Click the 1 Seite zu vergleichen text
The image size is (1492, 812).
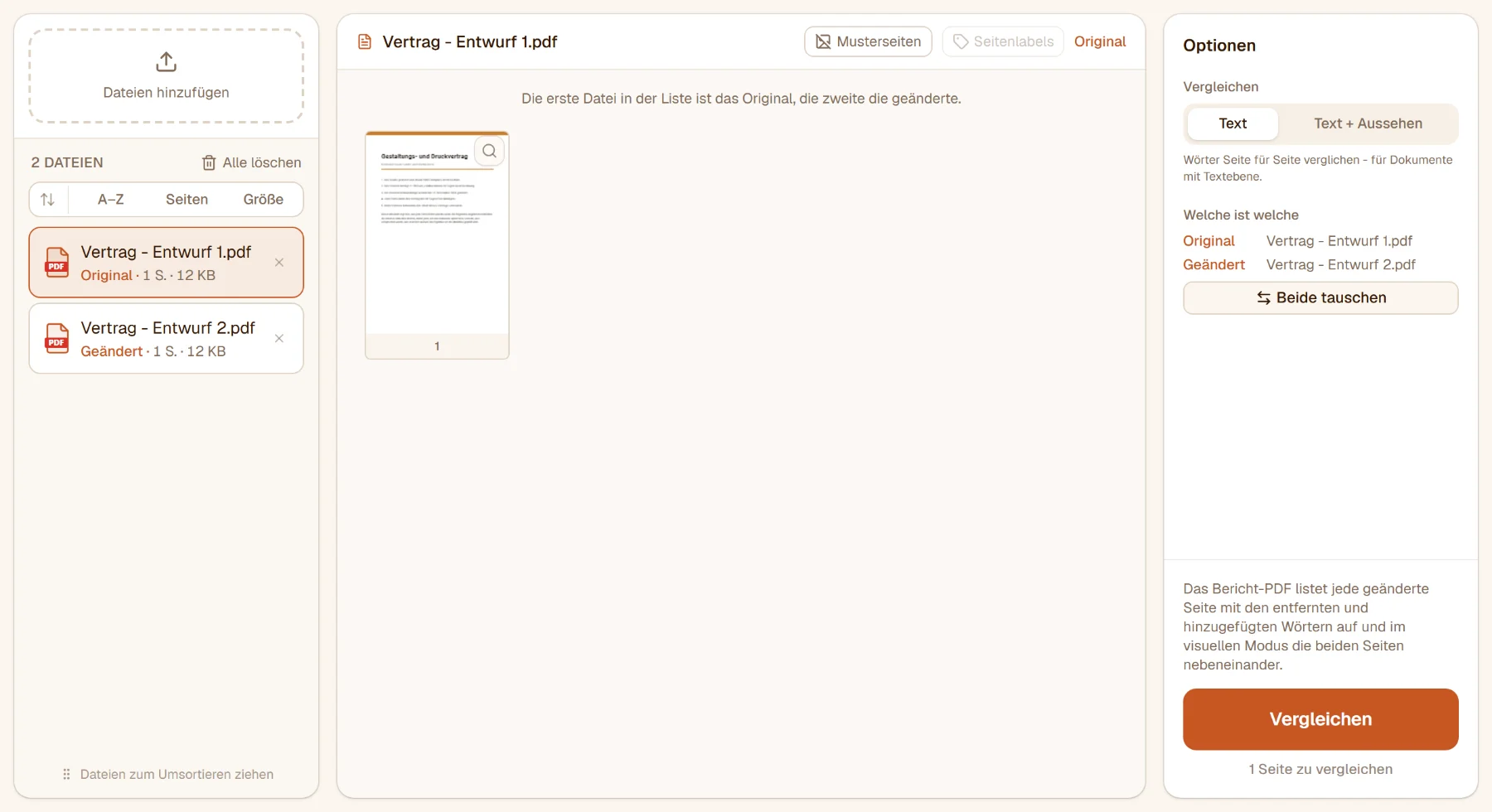pyautogui.click(x=1320, y=770)
